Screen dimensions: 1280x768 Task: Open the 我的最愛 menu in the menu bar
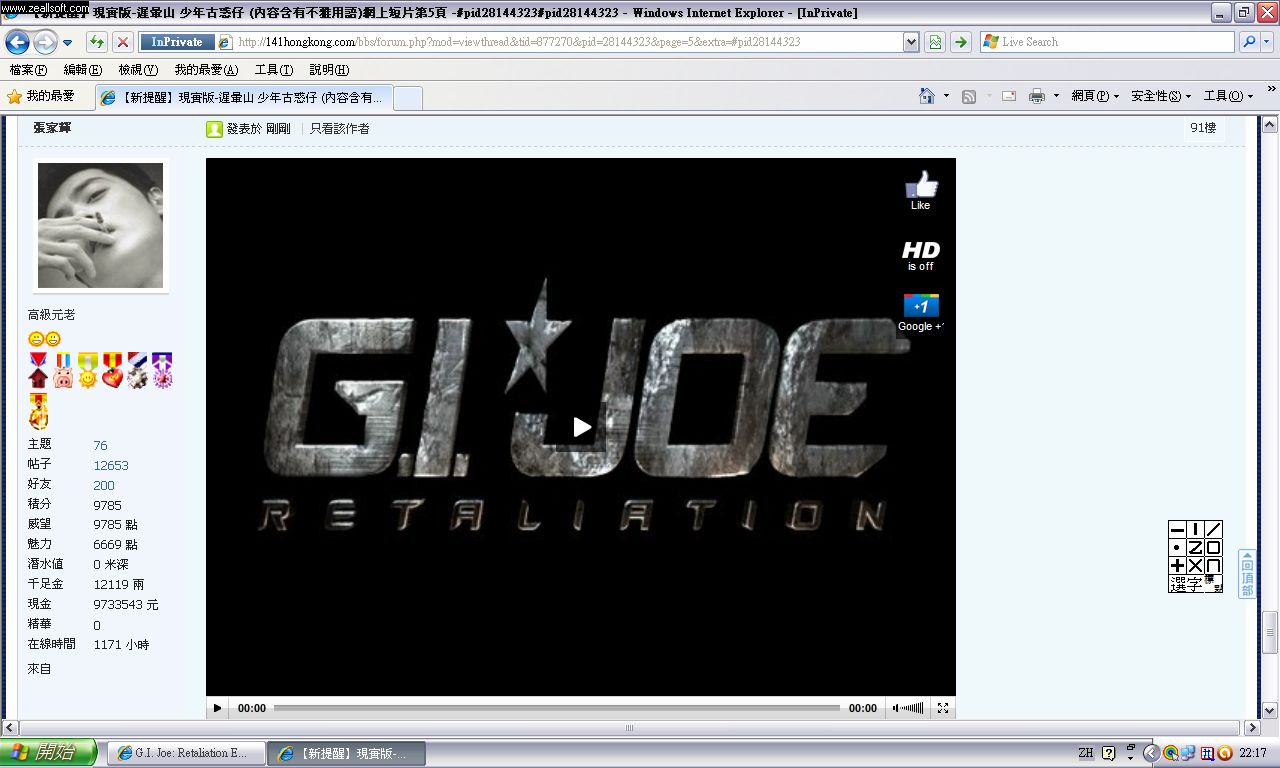point(205,70)
